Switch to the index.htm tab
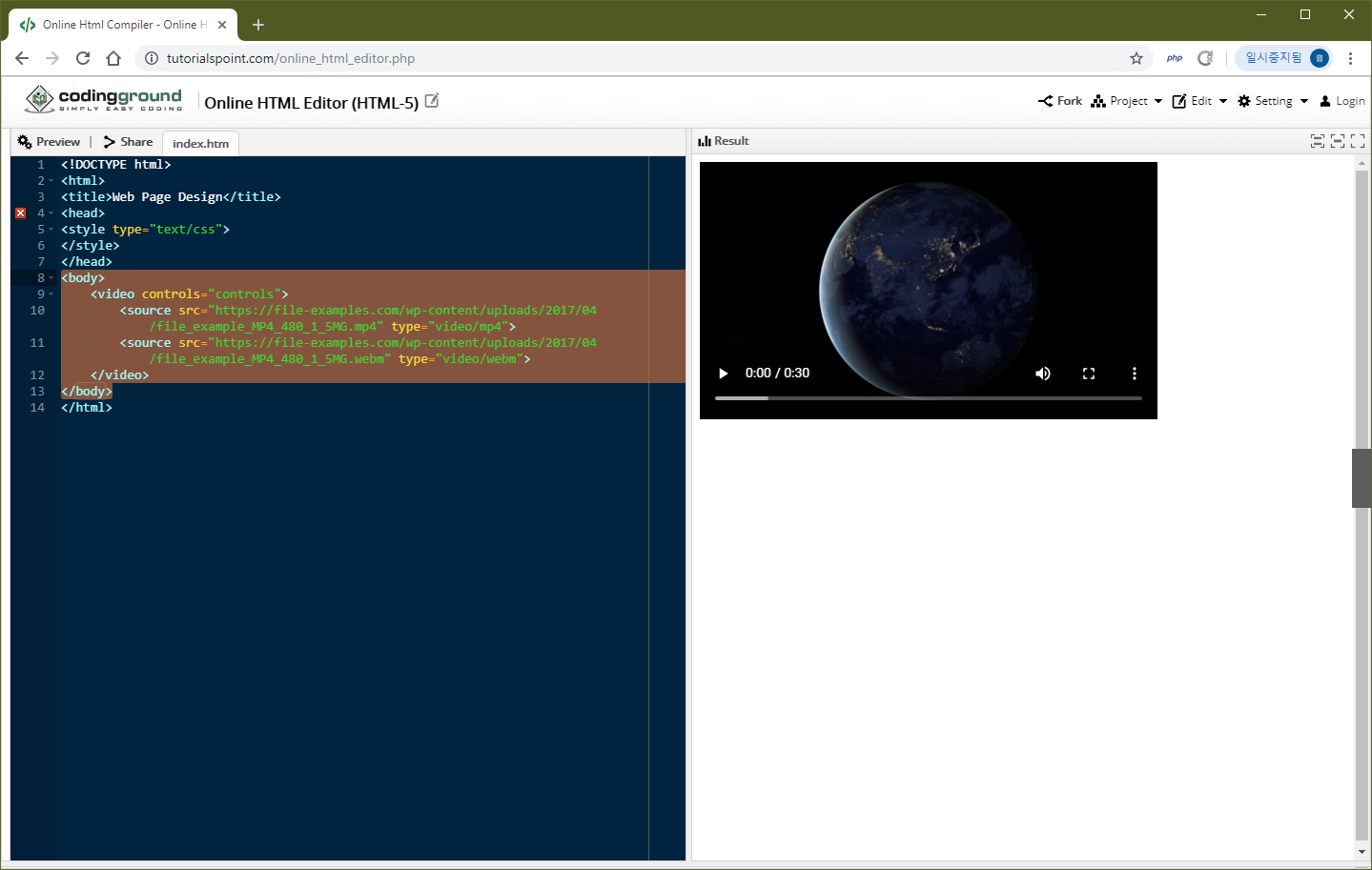The height and width of the screenshot is (870, 1372). point(199,143)
